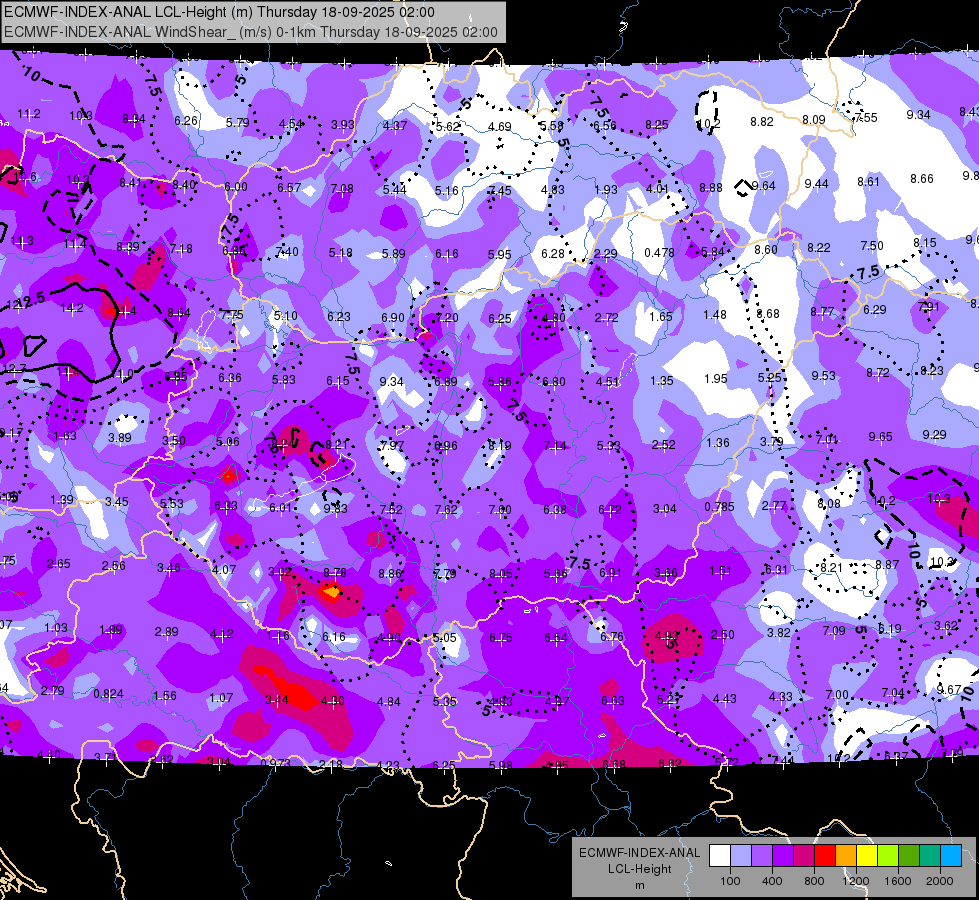Click the wind shear value 8.78

tap(335, 572)
